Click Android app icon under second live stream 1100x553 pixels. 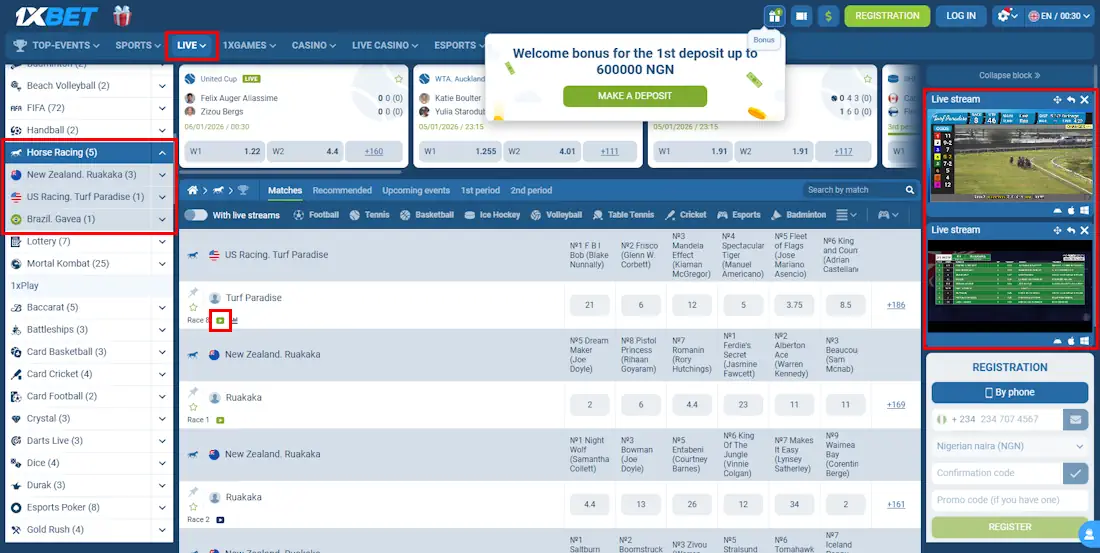[1057, 340]
